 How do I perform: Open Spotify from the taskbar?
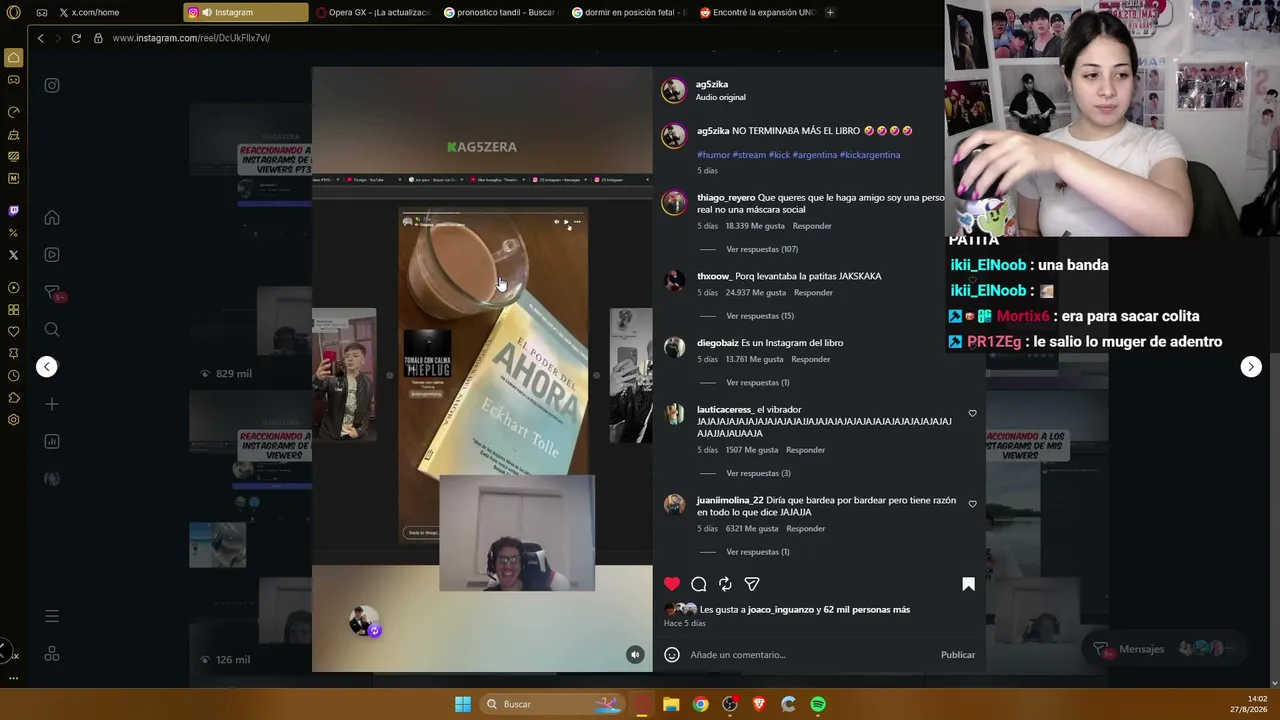818,704
